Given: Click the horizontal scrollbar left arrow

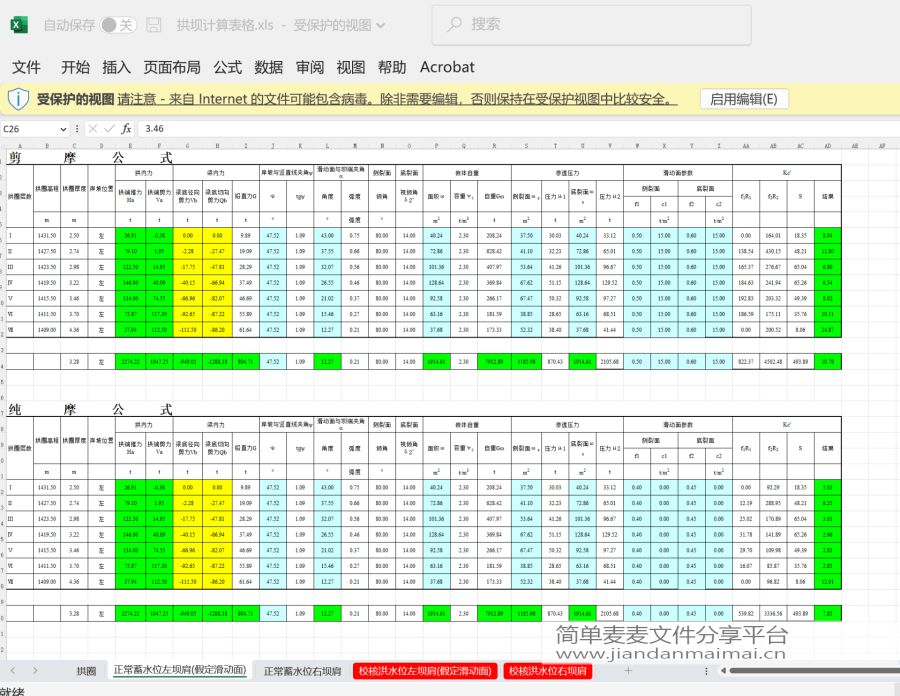Looking at the screenshot, I should [723, 670].
